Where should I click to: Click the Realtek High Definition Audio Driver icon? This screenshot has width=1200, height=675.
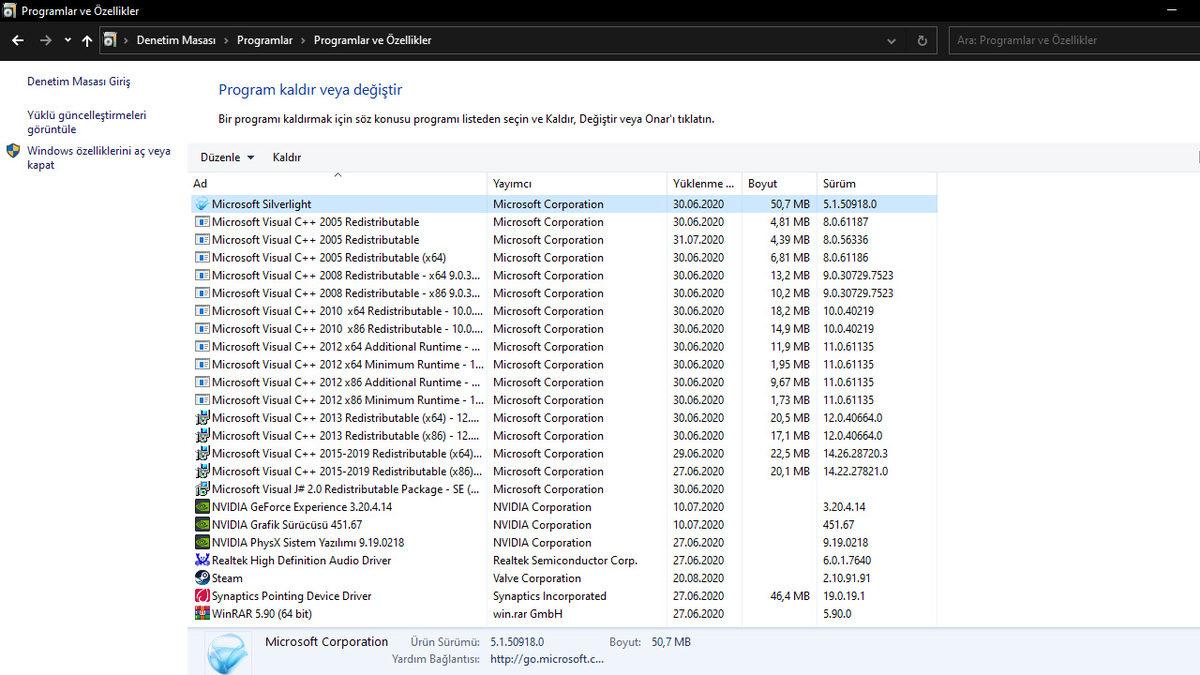point(201,560)
